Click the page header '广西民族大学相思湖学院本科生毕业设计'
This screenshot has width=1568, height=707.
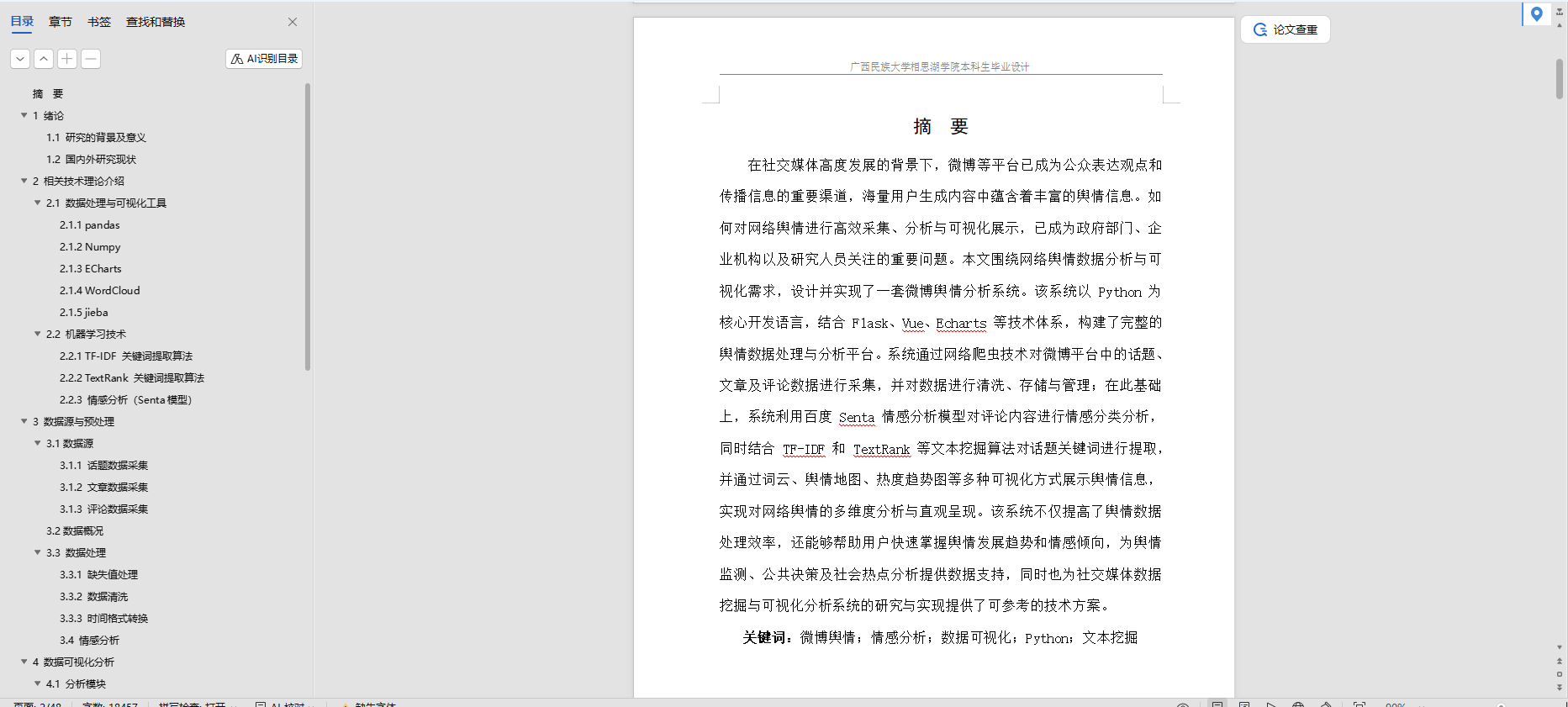click(x=939, y=66)
